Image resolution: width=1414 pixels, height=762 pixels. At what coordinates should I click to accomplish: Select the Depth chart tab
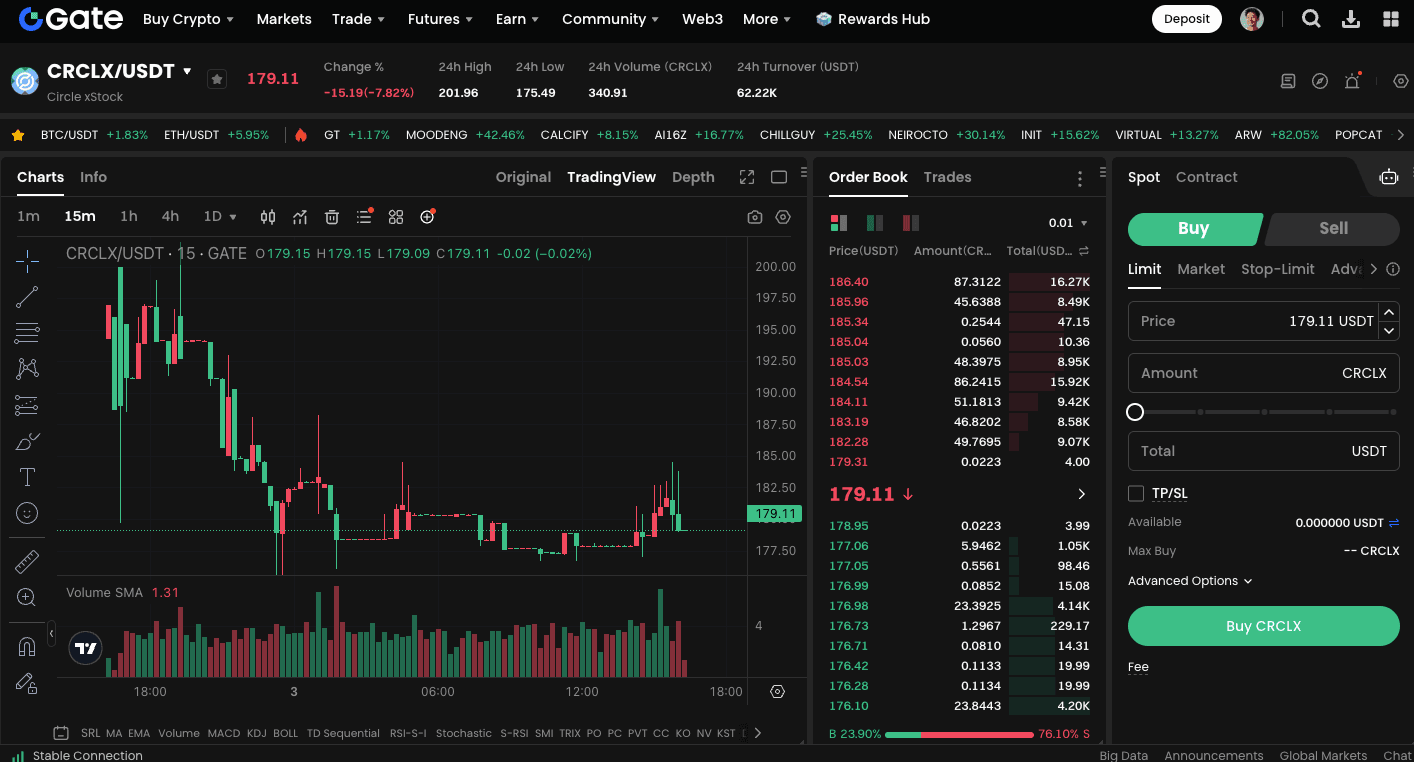tap(693, 177)
